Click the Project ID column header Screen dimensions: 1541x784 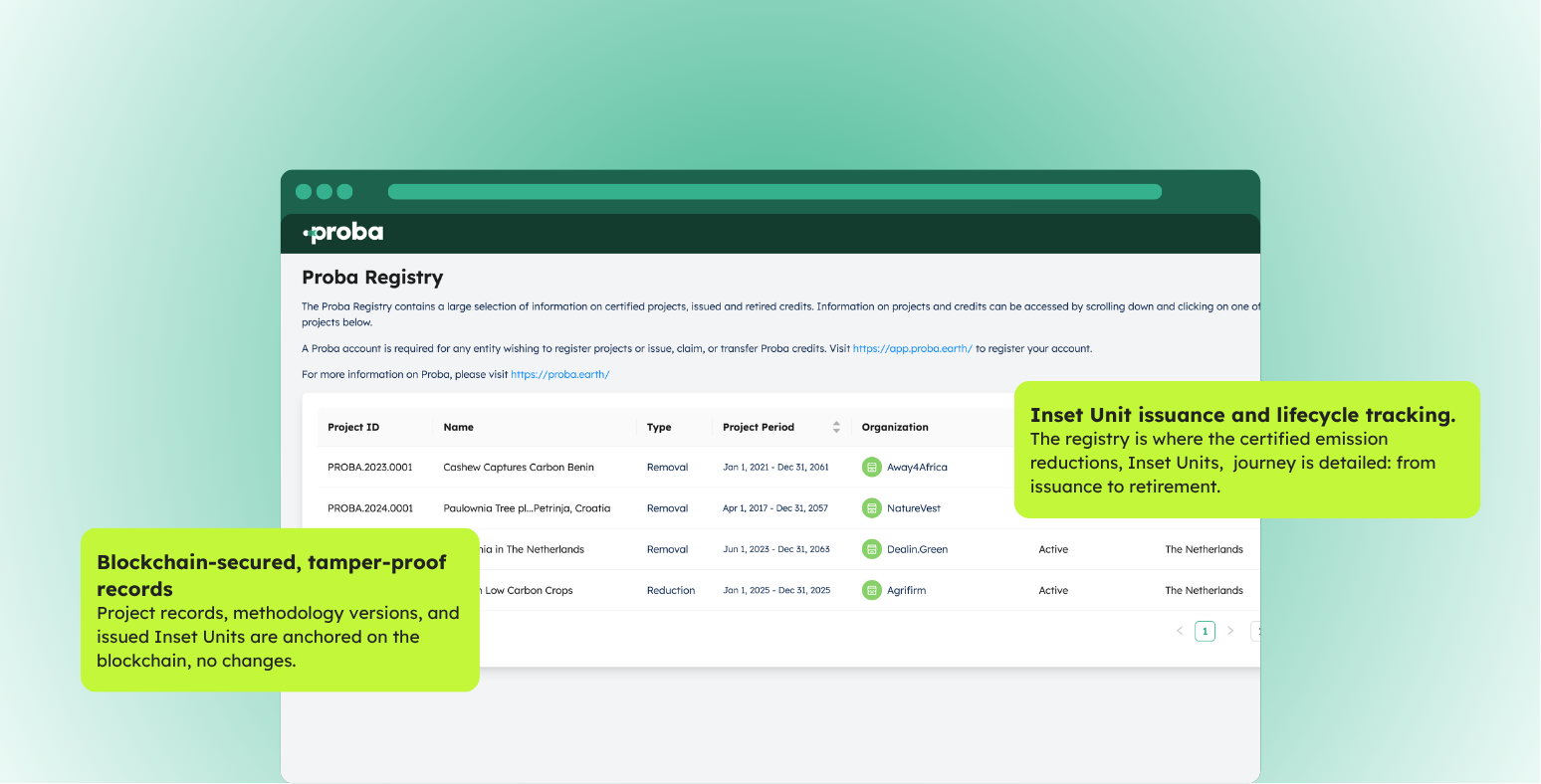353,428
